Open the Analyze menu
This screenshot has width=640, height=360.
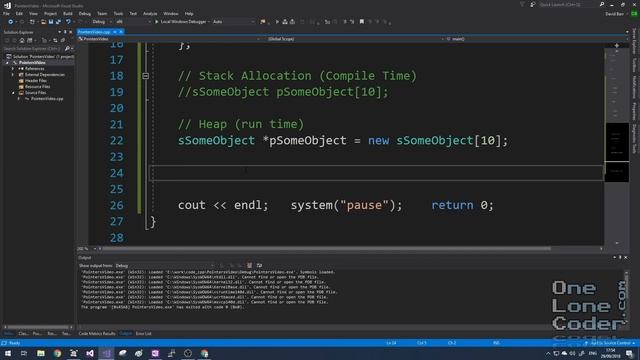point(150,13)
